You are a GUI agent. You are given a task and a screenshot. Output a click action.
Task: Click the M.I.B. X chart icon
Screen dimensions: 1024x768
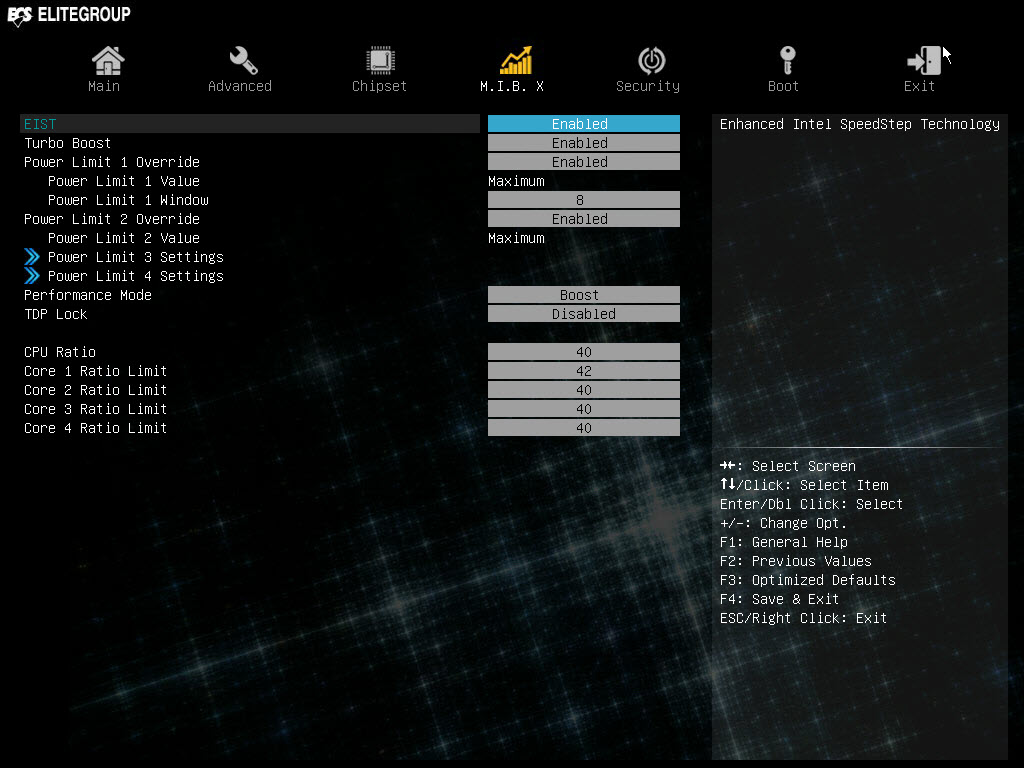(x=516, y=60)
